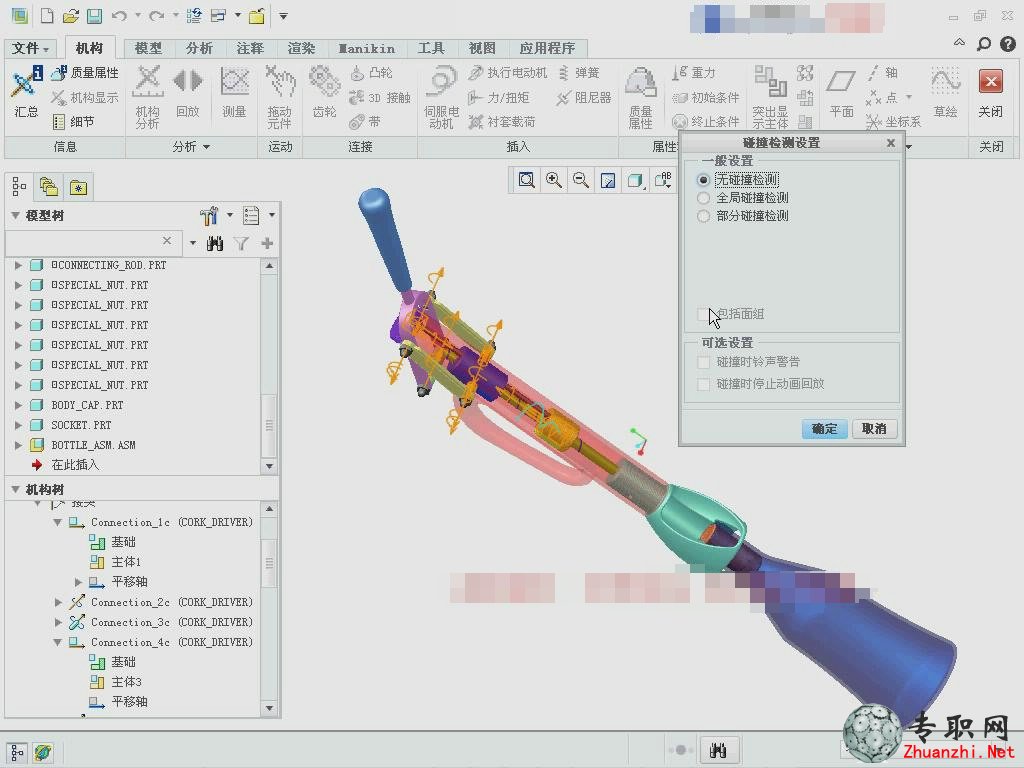1024x768 pixels.
Task: Select 平移轴 under Connection_4c
Action: (x=129, y=702)
